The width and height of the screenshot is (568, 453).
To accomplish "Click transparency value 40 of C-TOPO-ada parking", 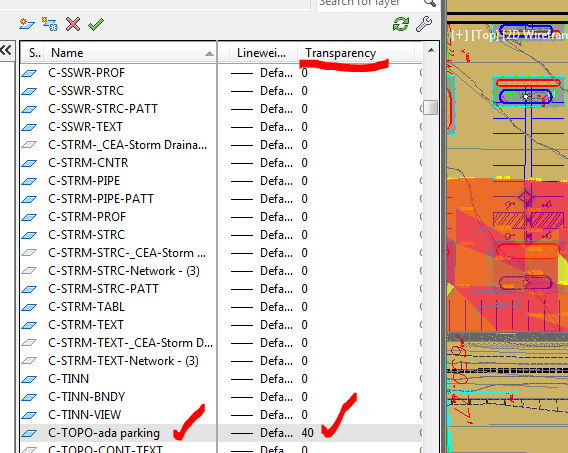I will [x=307, y=433].
